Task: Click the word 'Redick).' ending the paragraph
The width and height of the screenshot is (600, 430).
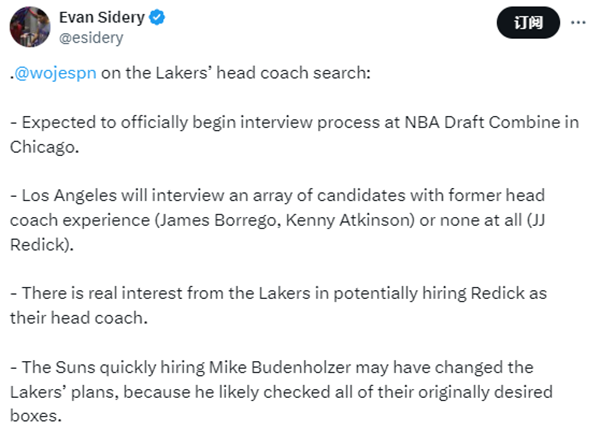Action: (42, 245)
